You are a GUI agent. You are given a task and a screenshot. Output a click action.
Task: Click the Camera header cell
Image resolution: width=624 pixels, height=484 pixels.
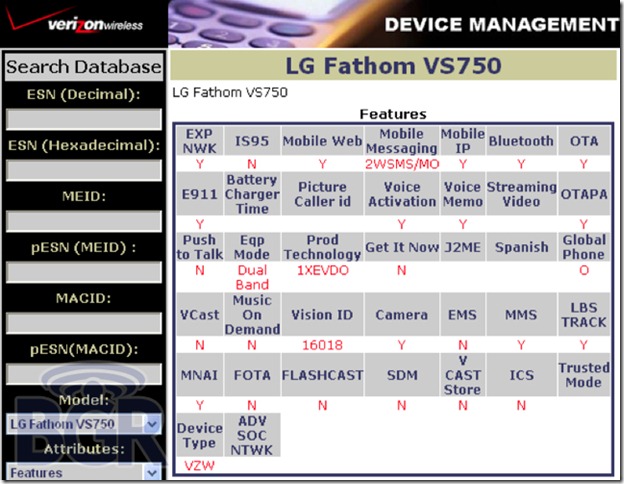pos(402,314)
